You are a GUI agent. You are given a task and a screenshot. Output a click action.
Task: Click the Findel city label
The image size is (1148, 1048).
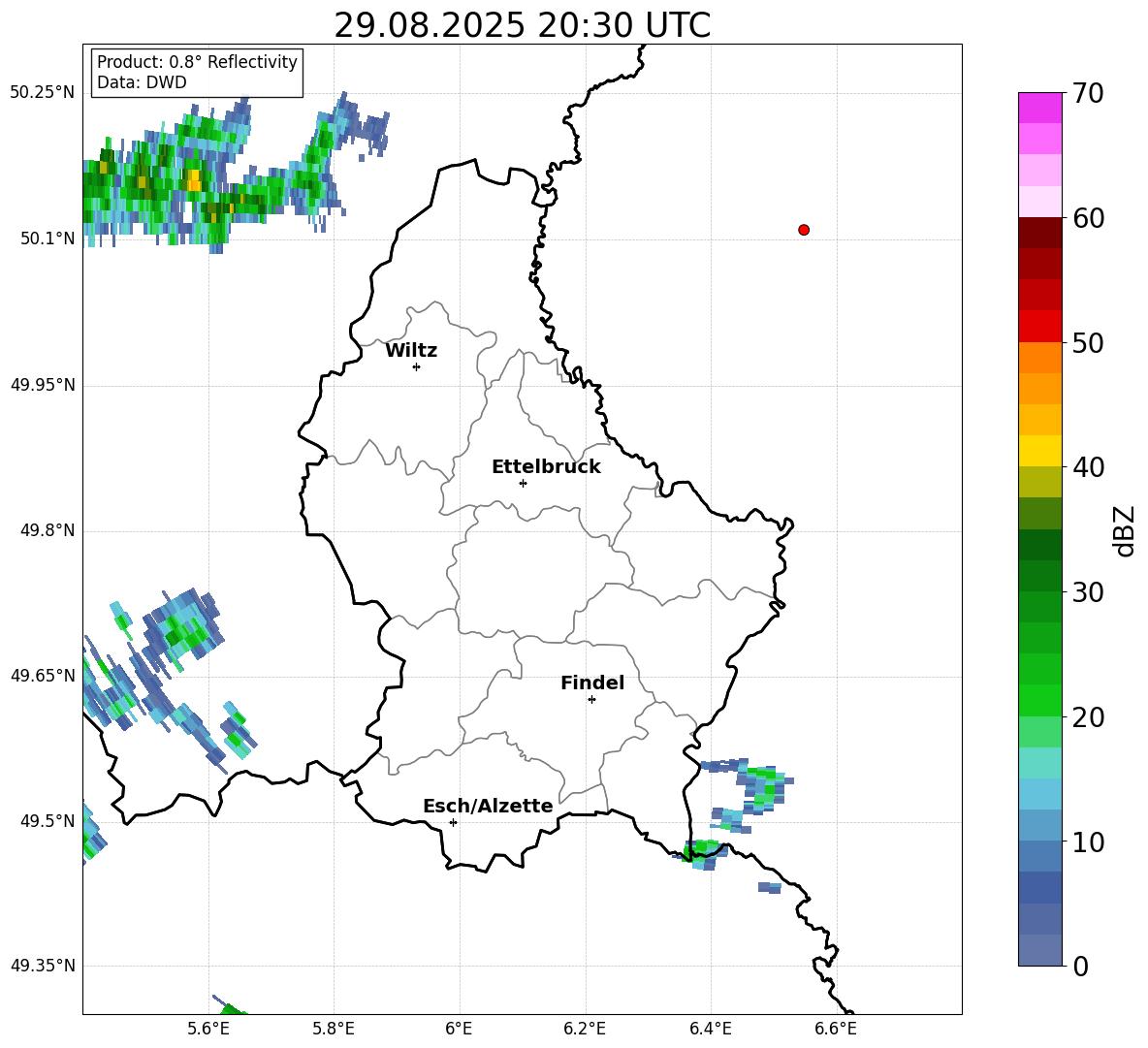[x=592, y=683]
